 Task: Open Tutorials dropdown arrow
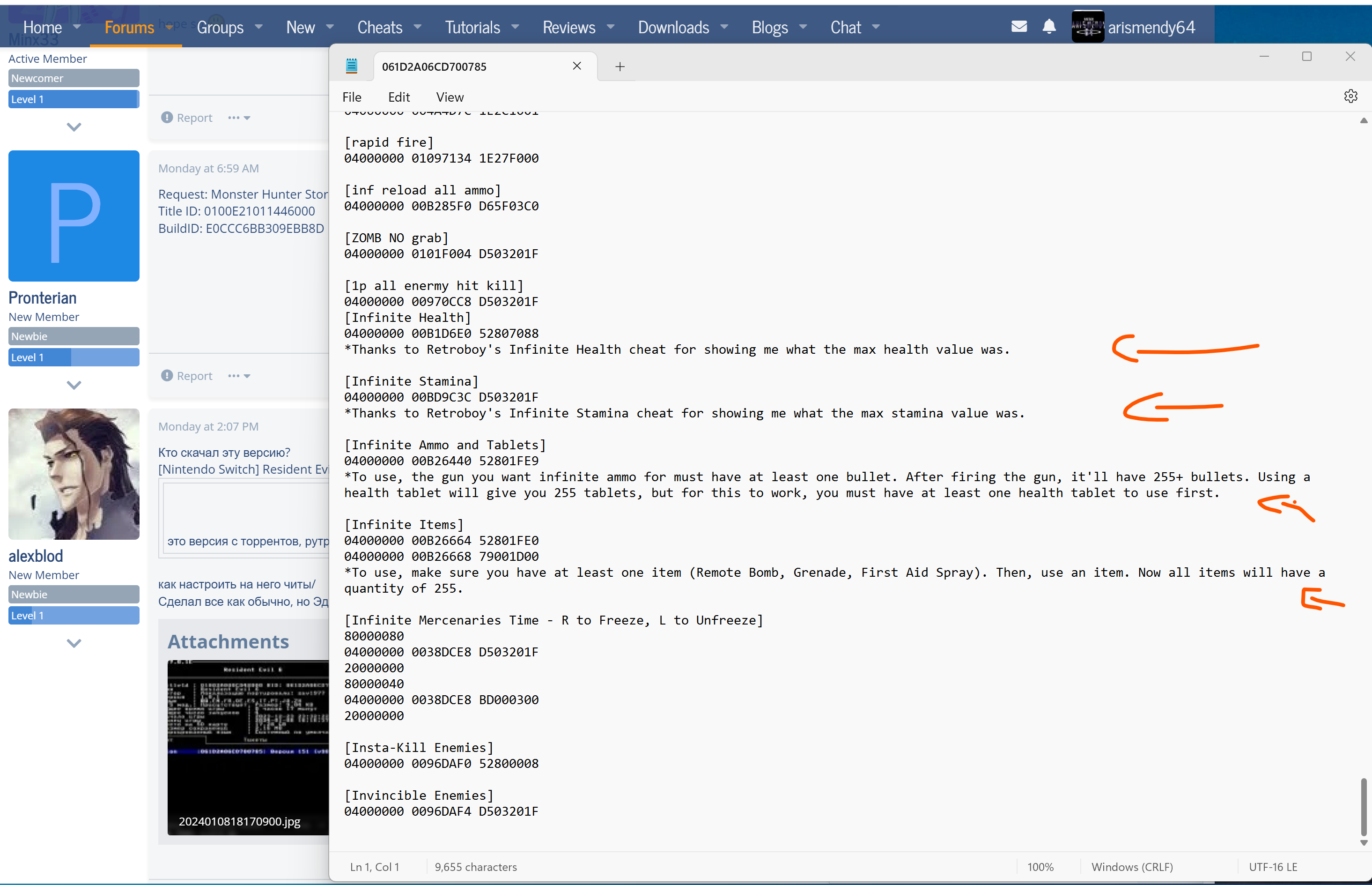515,26
